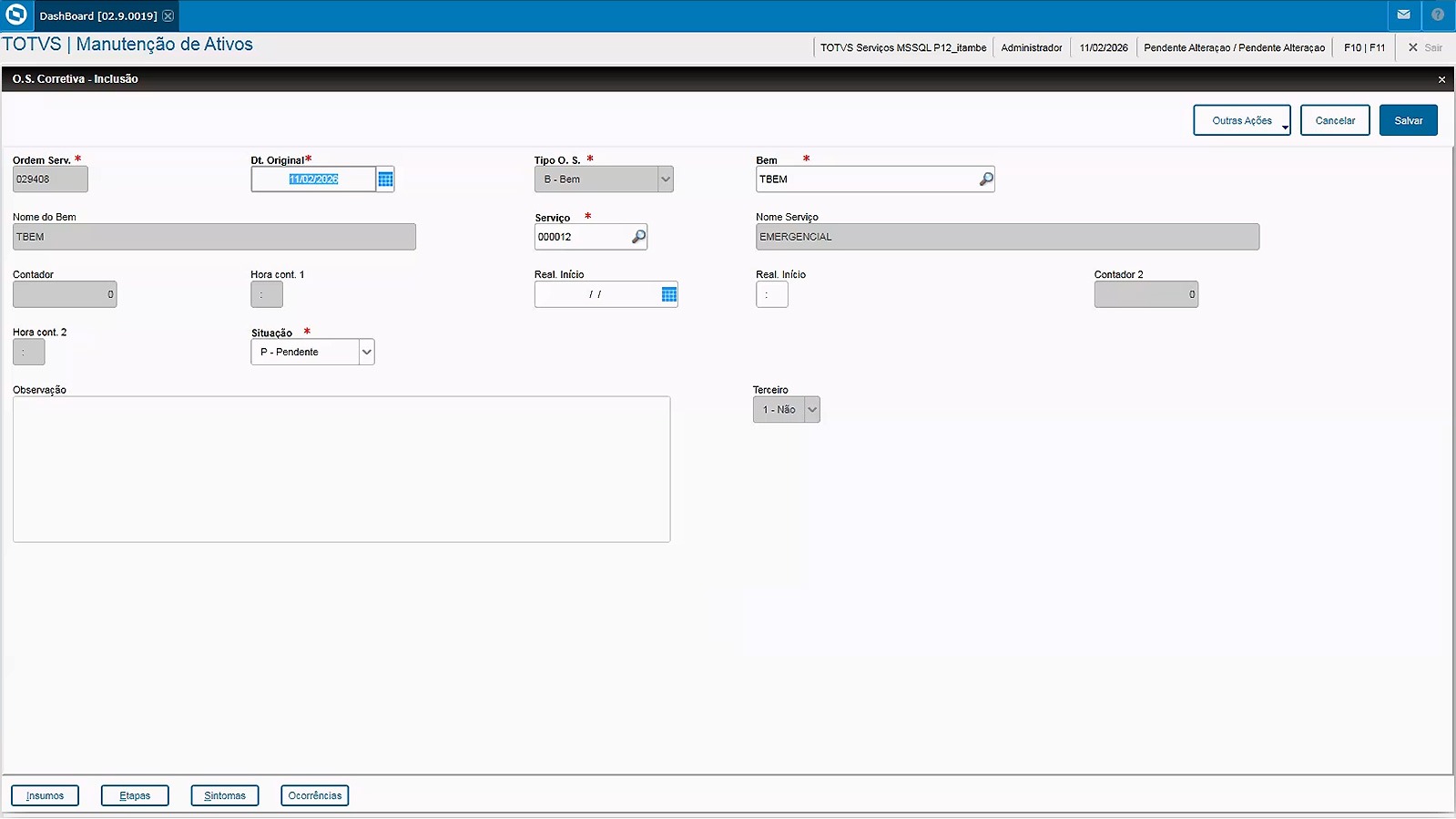
Task: Open the Outras Ações menu button
Action: pos(1241,120)
